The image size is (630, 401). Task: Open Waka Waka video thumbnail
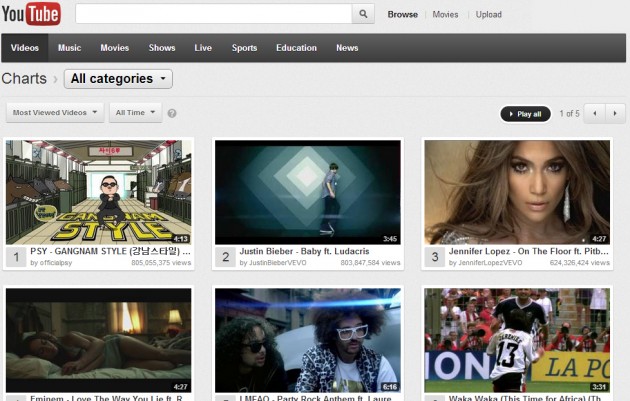tap(517, 340)
